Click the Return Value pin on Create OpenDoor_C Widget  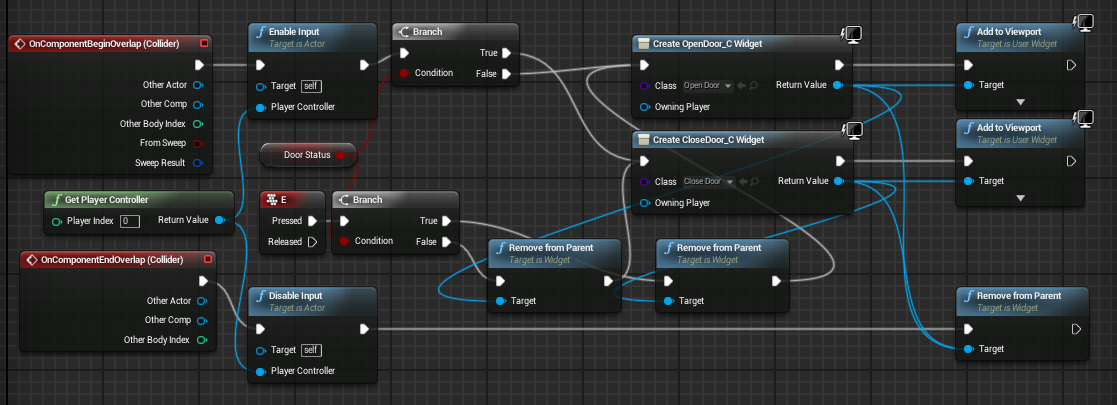pos(838,85)
